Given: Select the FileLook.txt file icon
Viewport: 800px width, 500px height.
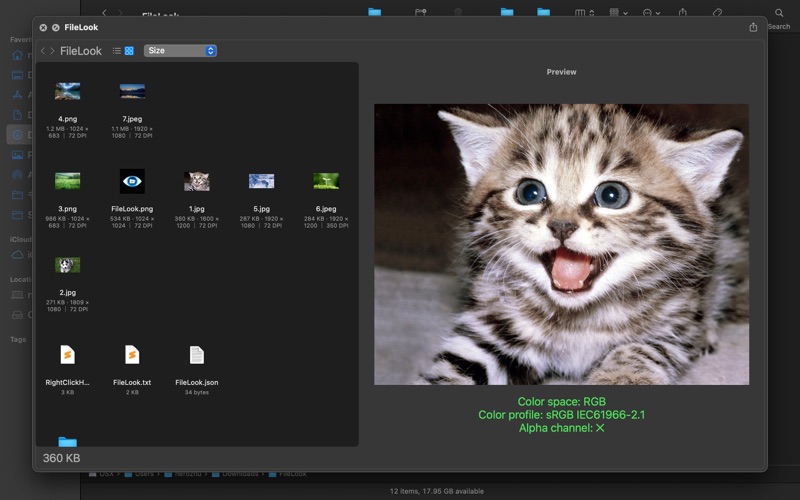Looking at the screenshot, I should coord(132,355).
